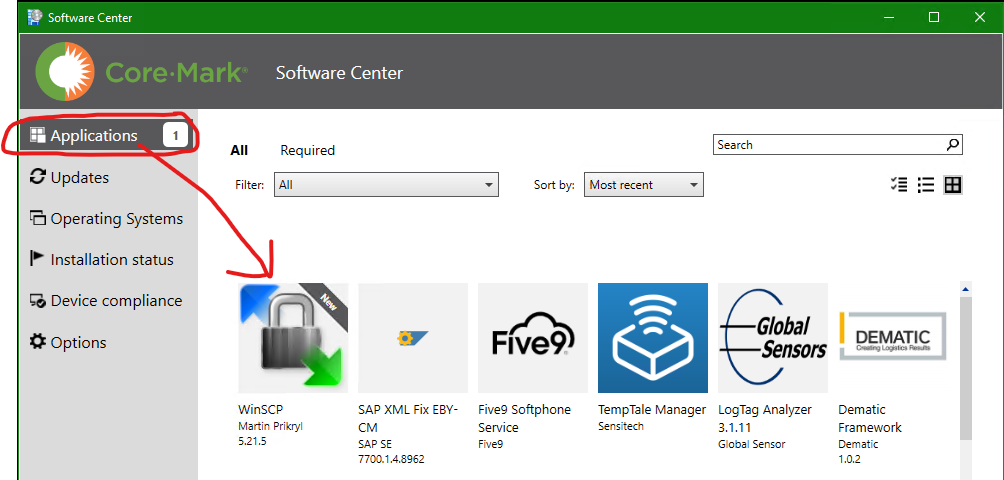Image resolution: width=1004 pixels, height=480 pixels.
Task: Click publisher text Global Sensor
Action: [x=752, y=444]
